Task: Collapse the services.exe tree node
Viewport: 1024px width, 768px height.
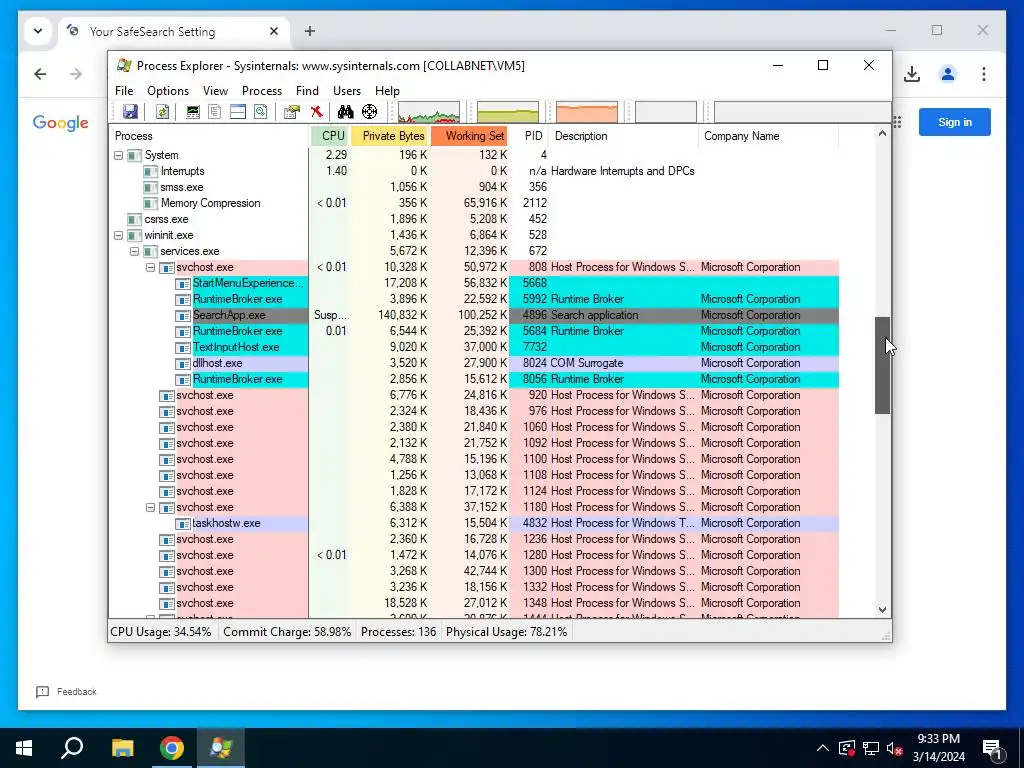Action: pos(135,251)
